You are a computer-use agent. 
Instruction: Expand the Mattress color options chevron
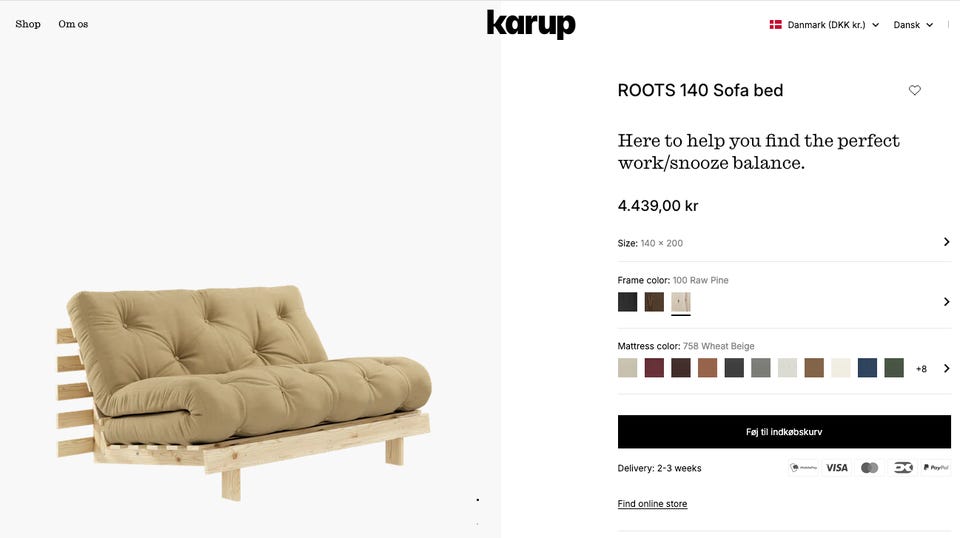pyautogui.click(x=947, y=368)
